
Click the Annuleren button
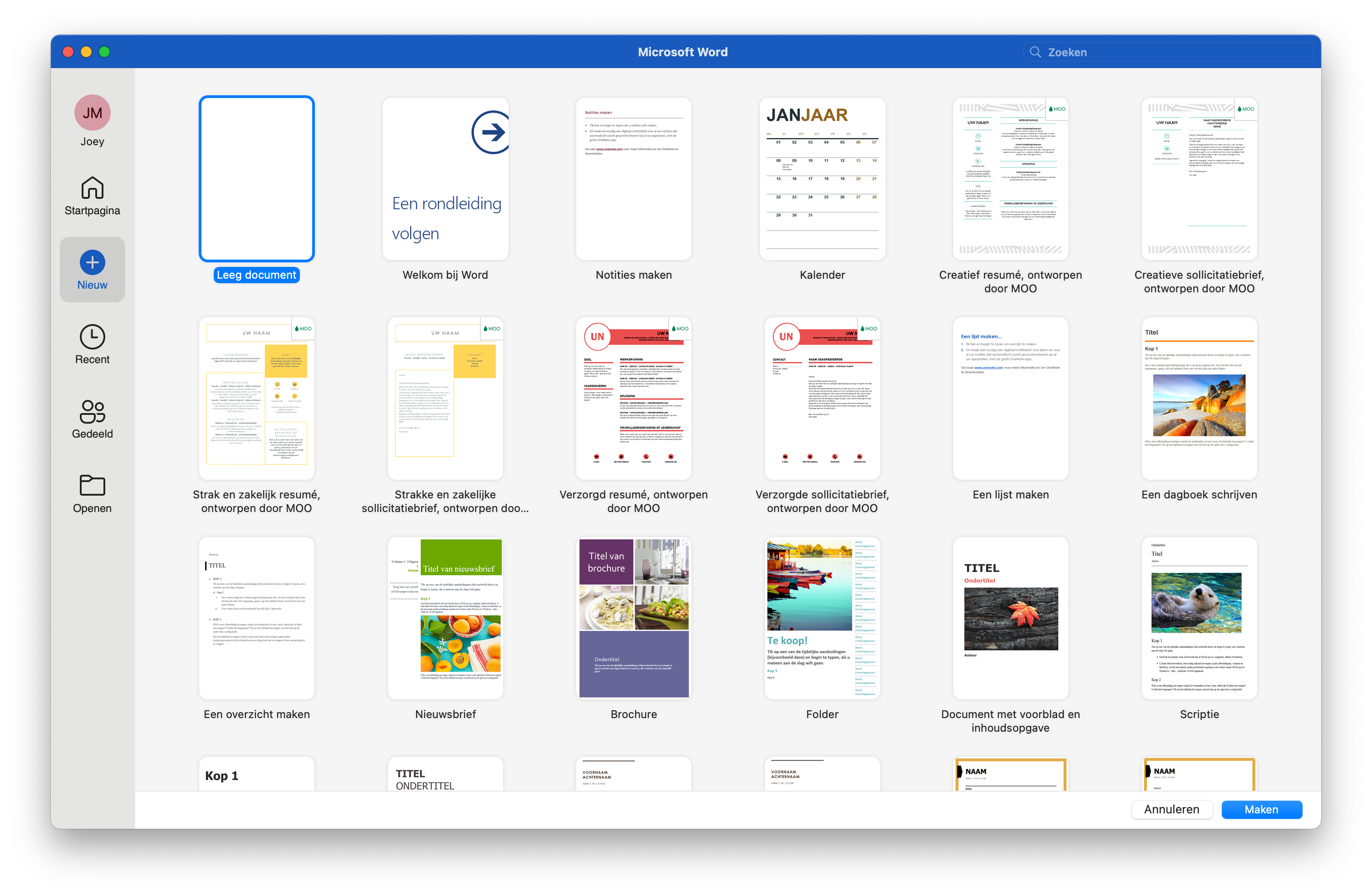(1171, 809)
